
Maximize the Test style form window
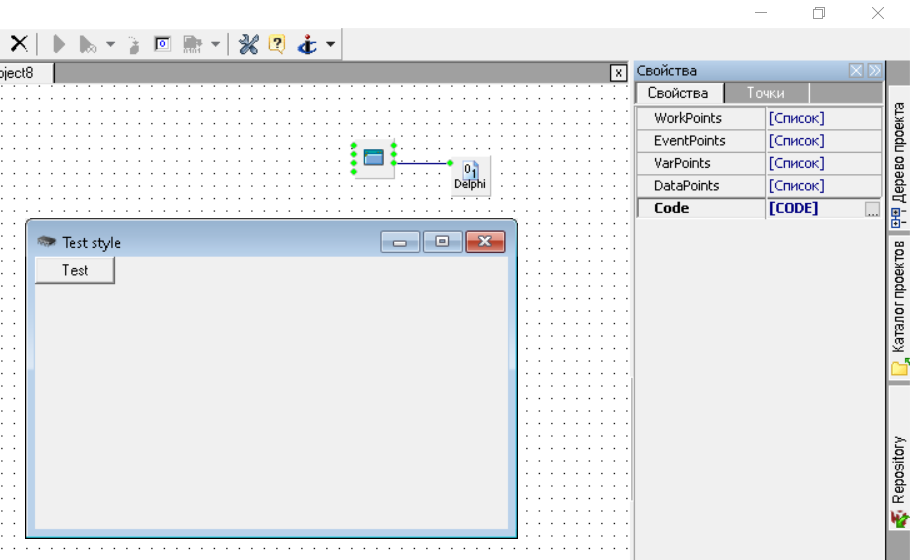click(442, 242)
